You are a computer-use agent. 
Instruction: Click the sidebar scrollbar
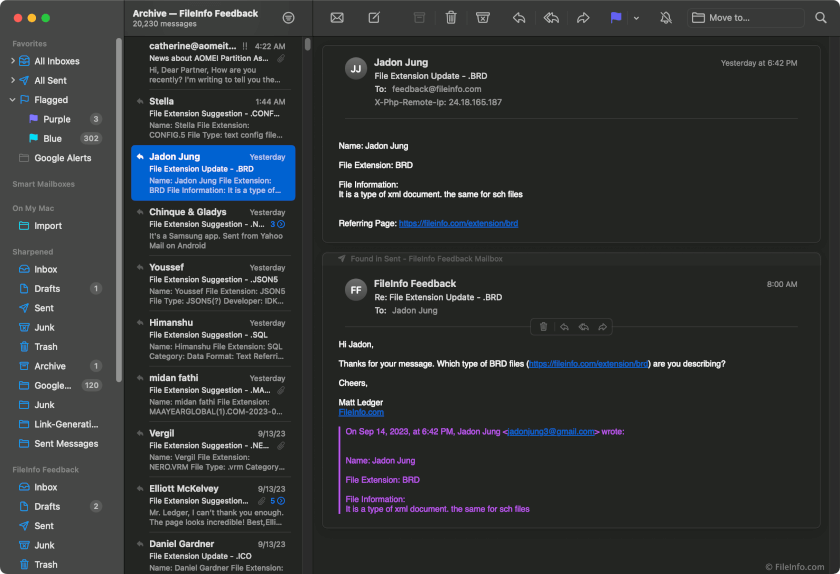[x=119, y=209]
